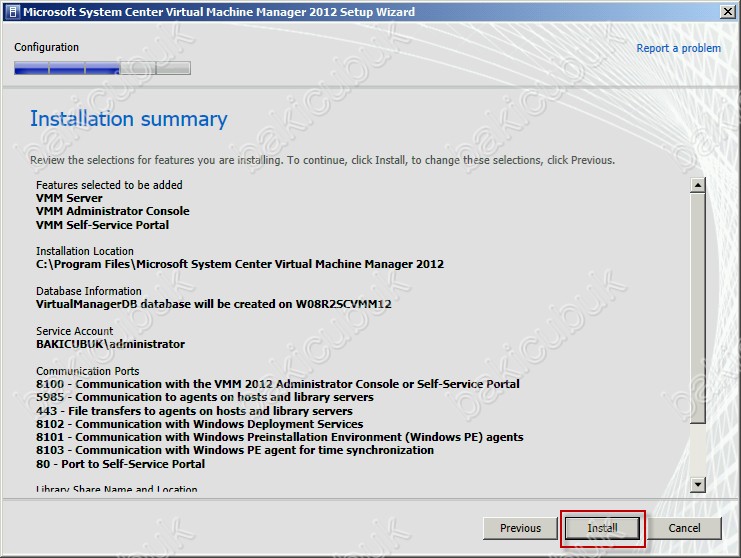Open the Report a problem link
Viewport: 741px width, 558px height.
click(x=678, y=48)
